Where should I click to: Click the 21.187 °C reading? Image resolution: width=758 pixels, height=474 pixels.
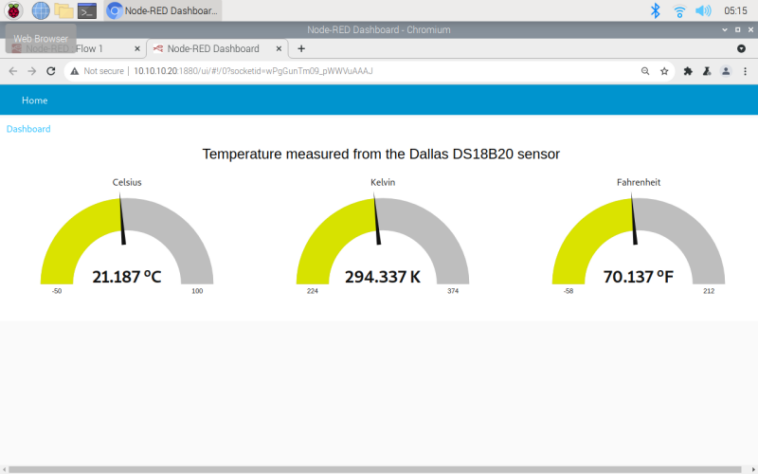[x=127, y=277]
